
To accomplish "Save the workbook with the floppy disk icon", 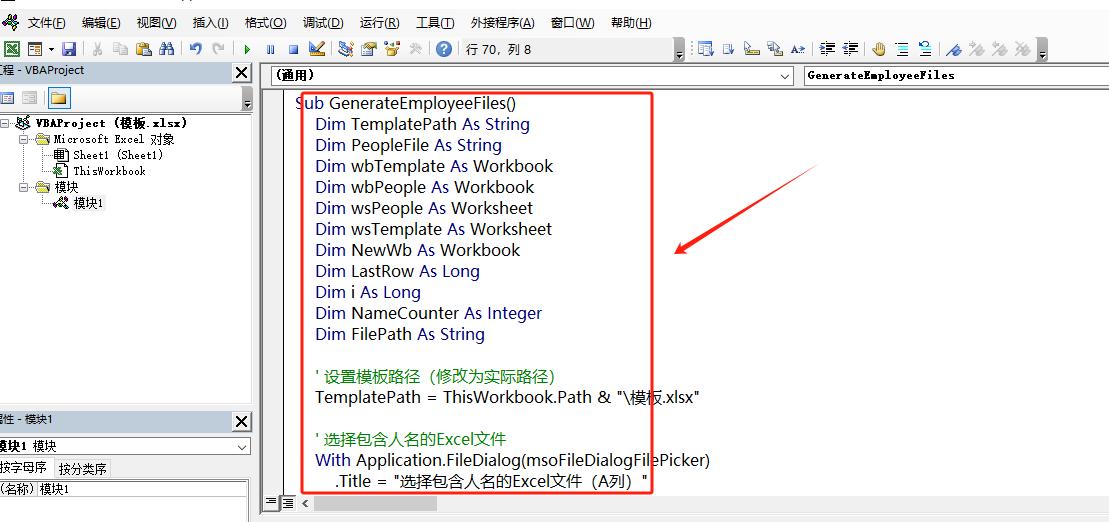I will [x=69, y=49].
